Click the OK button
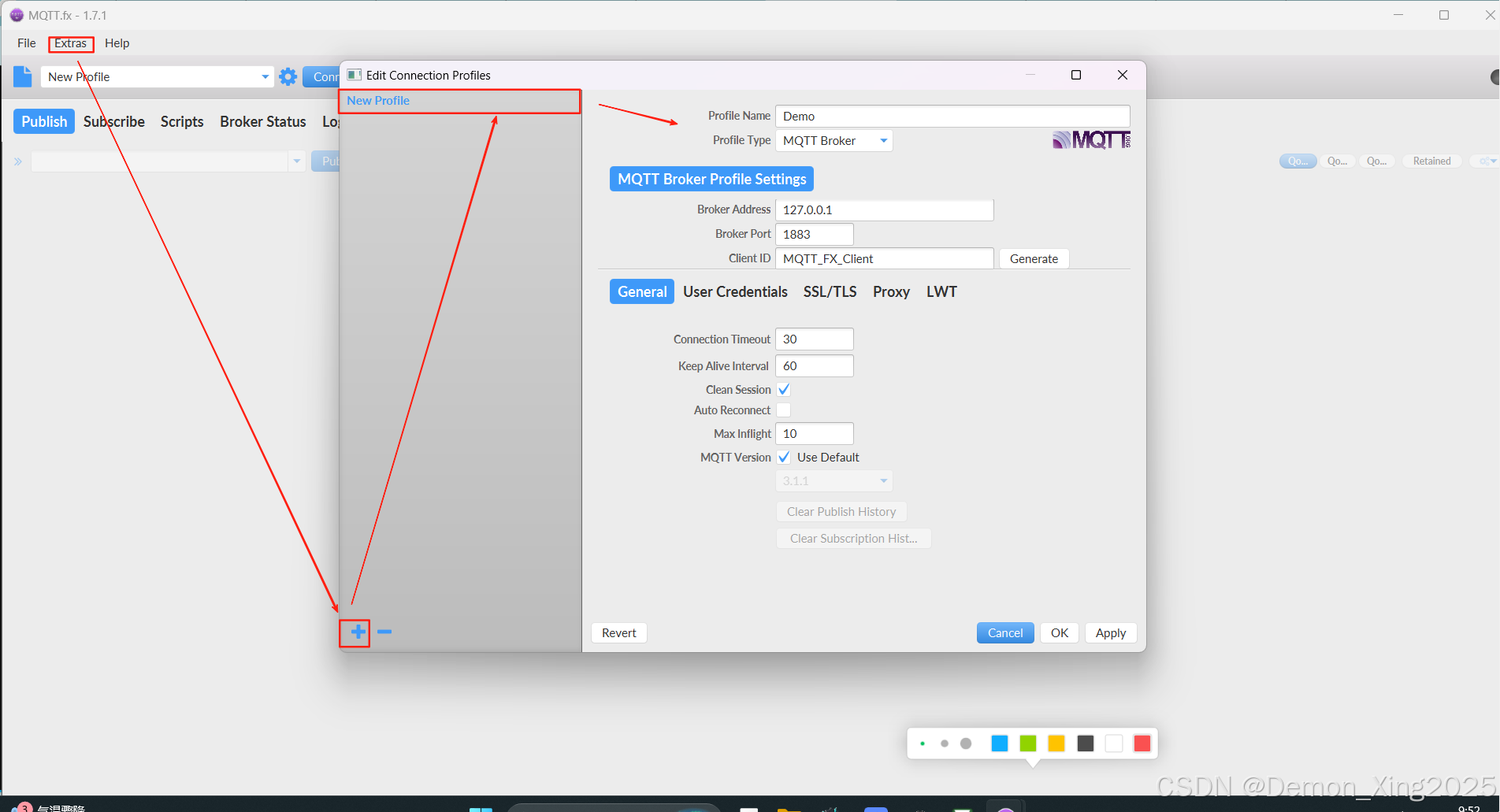 coord(1060,633)
